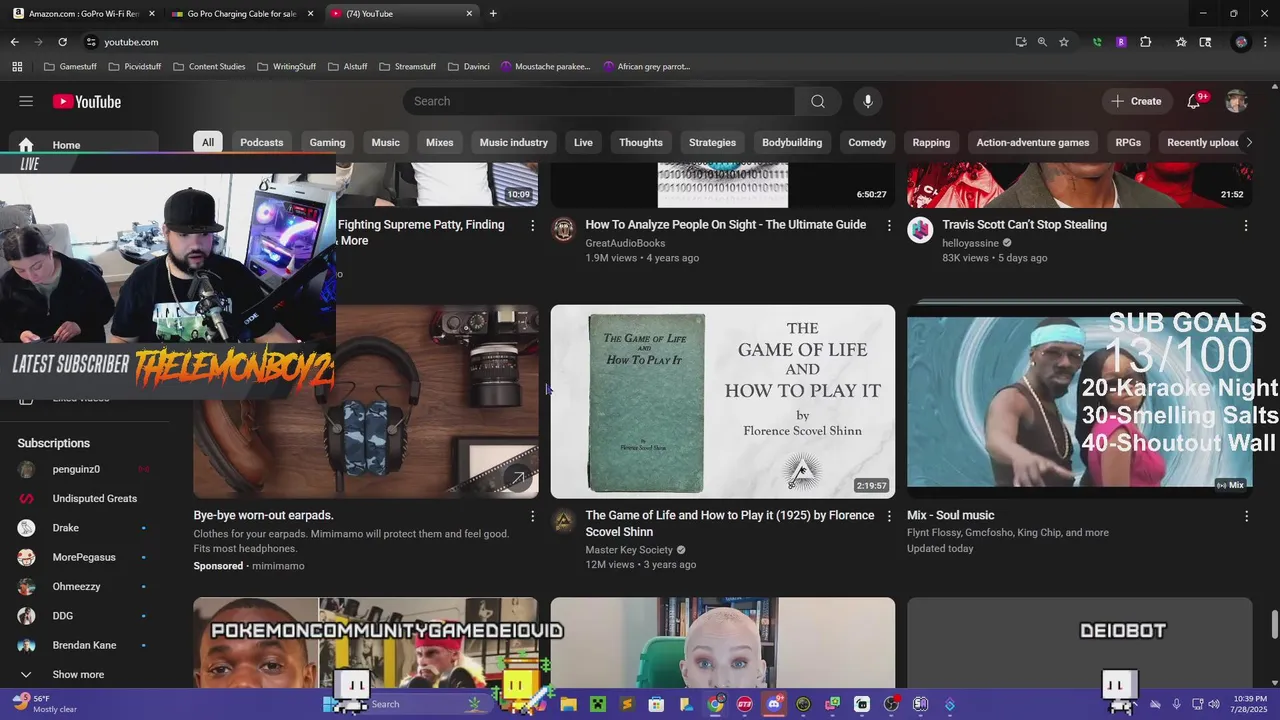1280x720 pixels.
Task: Click the page vertical scrollbar thumb
Action: pos(1275,624)
